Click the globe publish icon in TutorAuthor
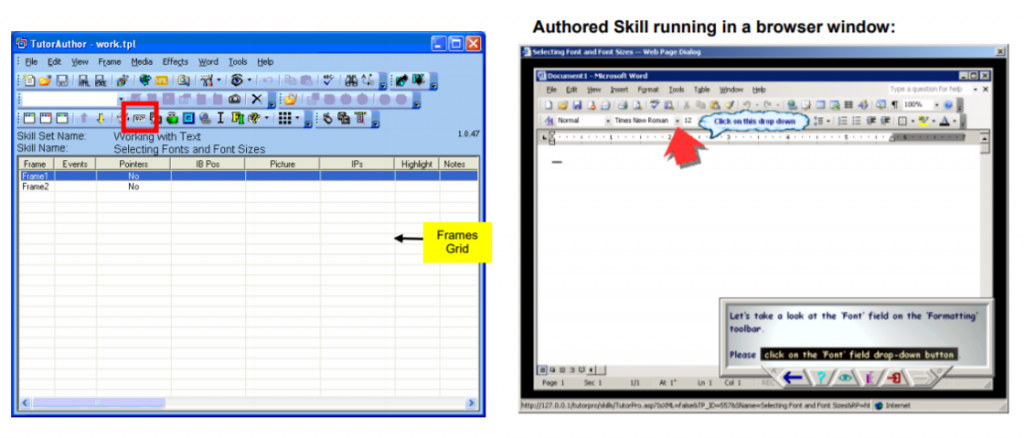This screenshot has height=438, width=1024. point(145,81)
